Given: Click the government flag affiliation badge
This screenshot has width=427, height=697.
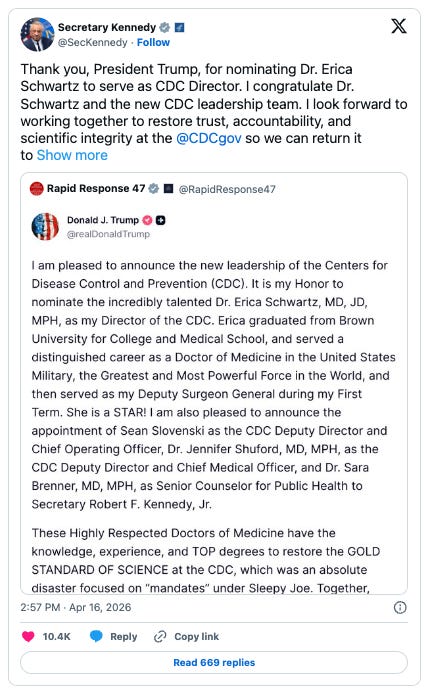Looking at the screenshot, I should point(179,28).
